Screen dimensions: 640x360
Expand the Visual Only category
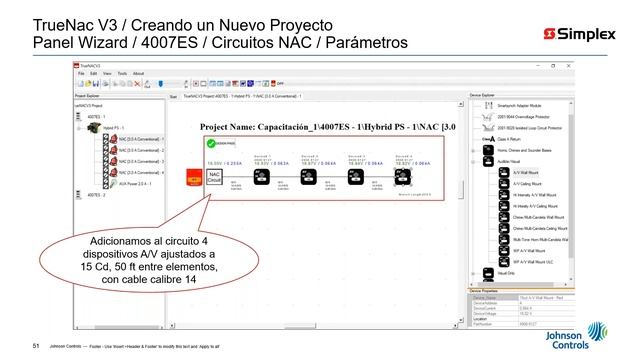point(473,273)
